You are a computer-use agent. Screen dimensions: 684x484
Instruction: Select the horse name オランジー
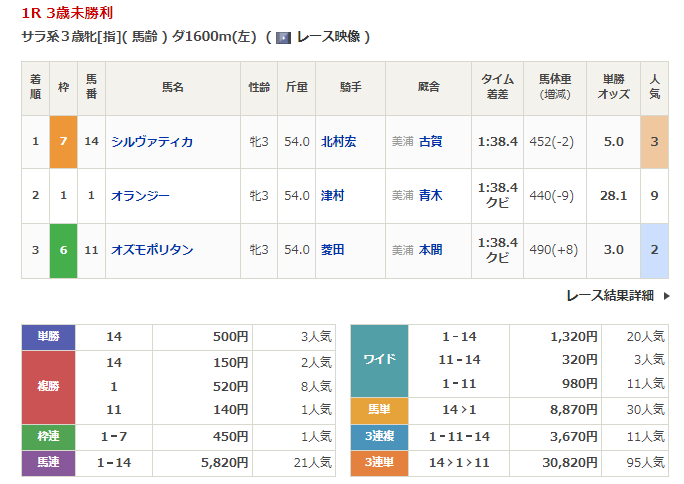(140, 195)
